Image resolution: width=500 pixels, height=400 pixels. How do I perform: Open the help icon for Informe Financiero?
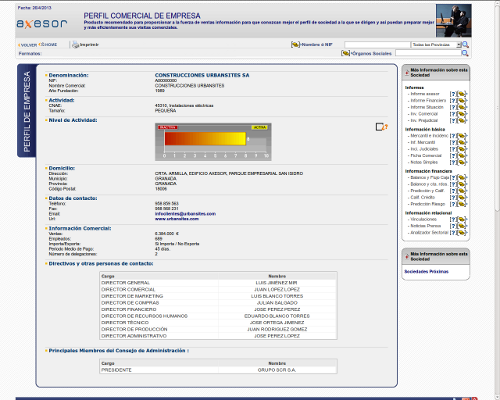click(x=453, y=101)
